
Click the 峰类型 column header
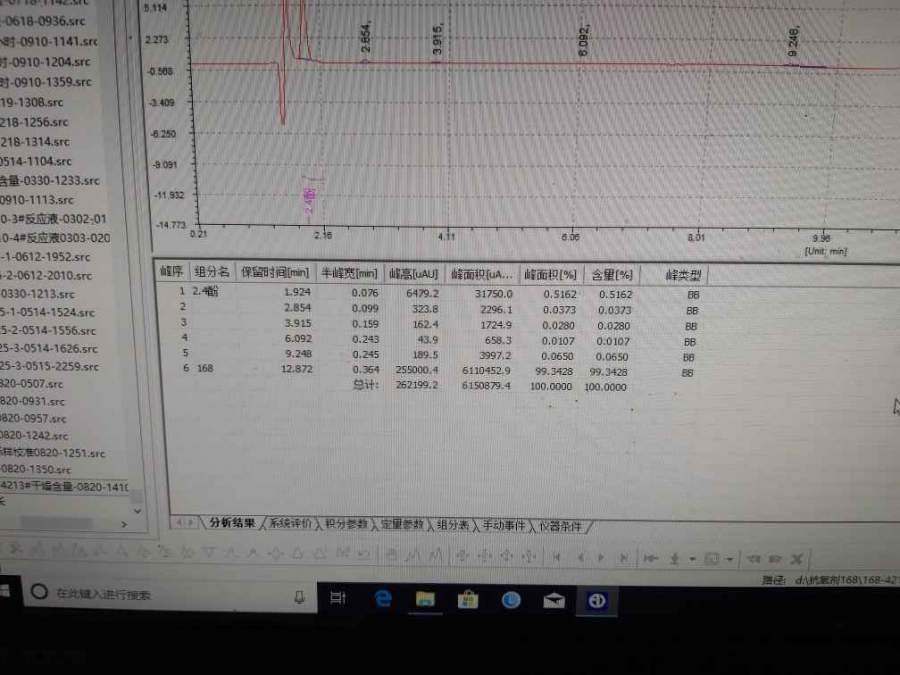pos(683,276)
